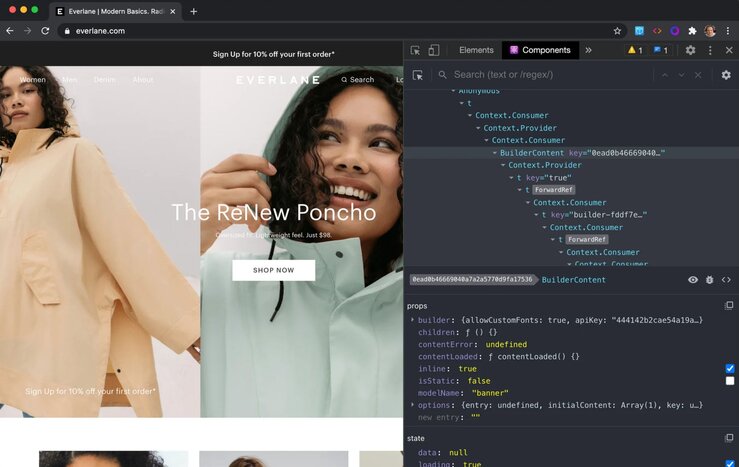Click the state data null value
The height and width of the screenshot is (467, 739).
[458, 452]
